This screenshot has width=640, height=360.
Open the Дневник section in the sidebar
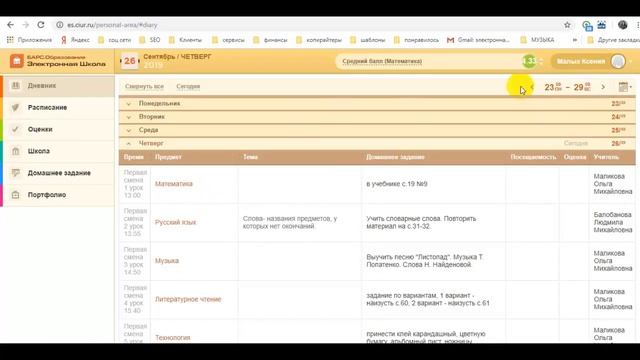click(x=59, y=86)
